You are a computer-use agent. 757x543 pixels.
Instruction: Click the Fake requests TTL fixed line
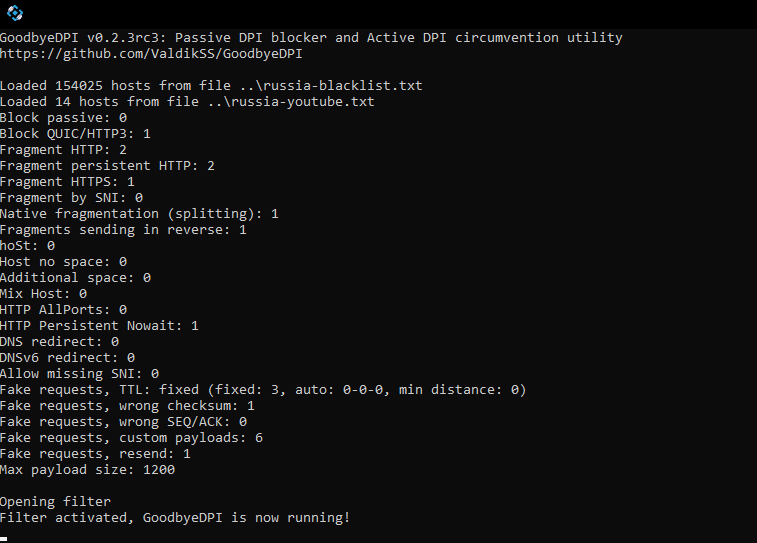tap(263, 390)
